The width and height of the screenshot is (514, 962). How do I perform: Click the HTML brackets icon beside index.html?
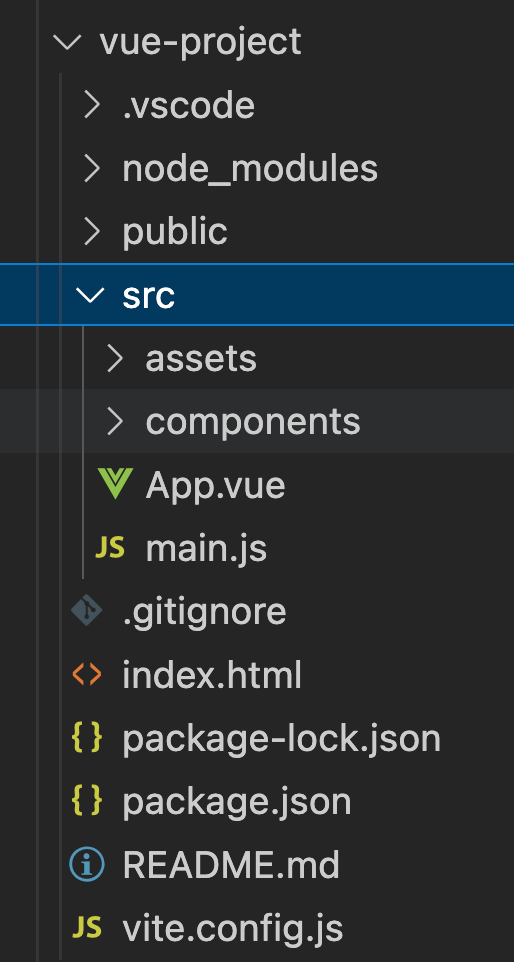tap(87, 674)
